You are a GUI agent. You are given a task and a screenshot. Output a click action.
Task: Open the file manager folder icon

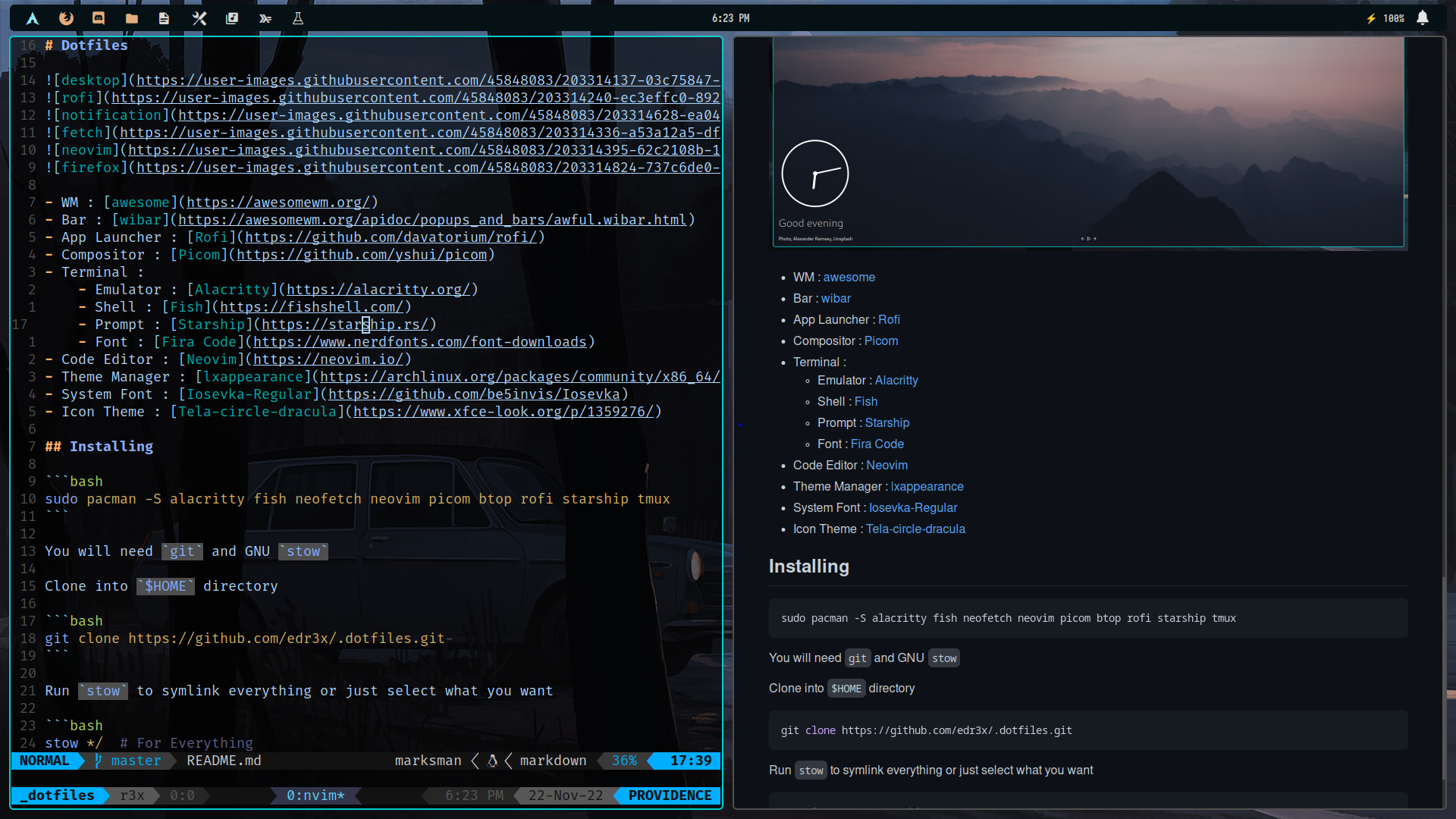pos(130,17)
